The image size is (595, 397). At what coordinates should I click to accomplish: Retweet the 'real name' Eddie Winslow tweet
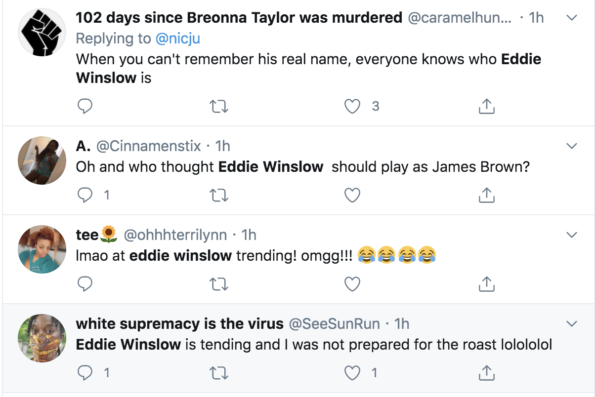pos(219,107)
